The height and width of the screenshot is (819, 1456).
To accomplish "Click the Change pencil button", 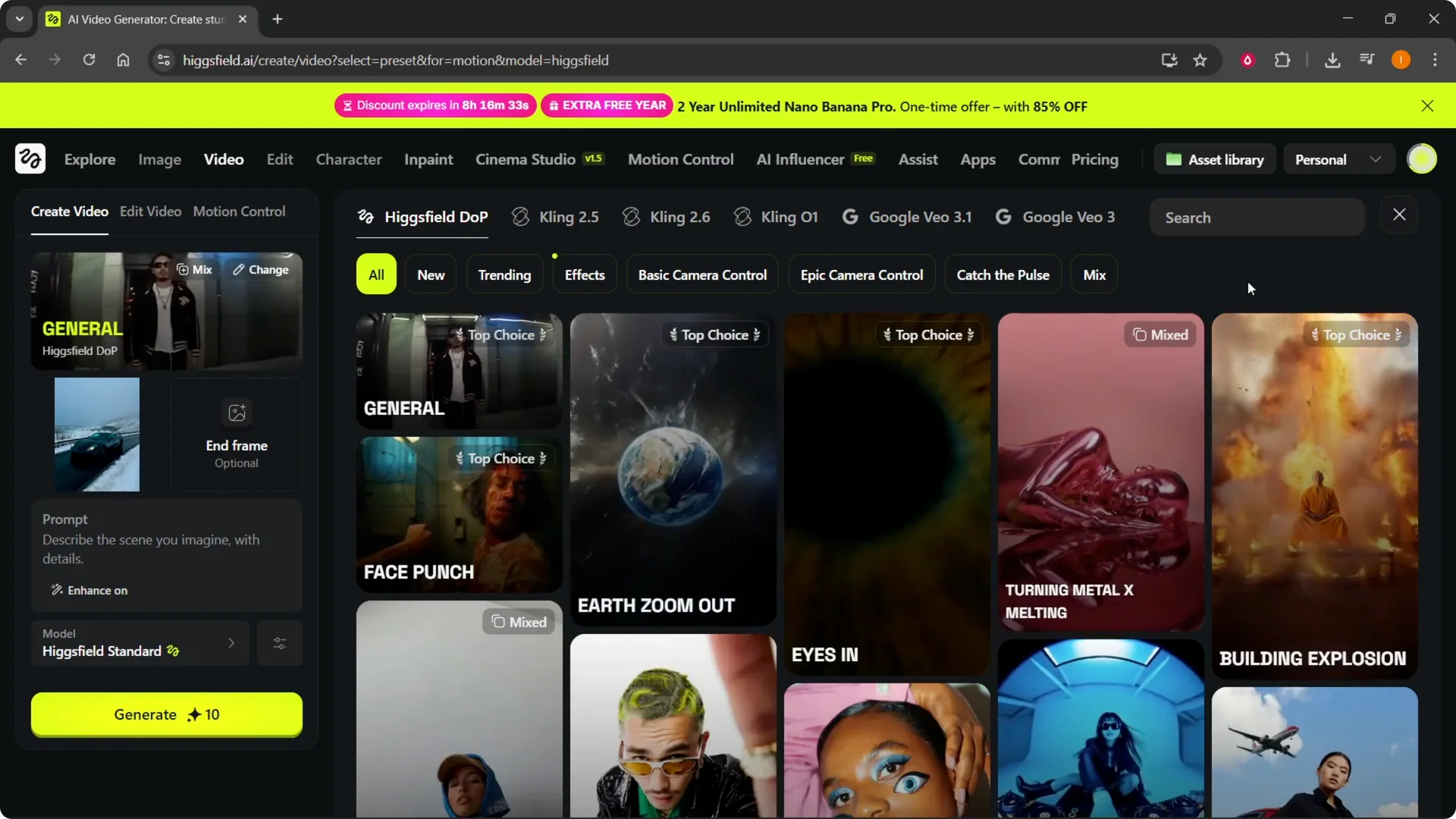I will point(260,270).
